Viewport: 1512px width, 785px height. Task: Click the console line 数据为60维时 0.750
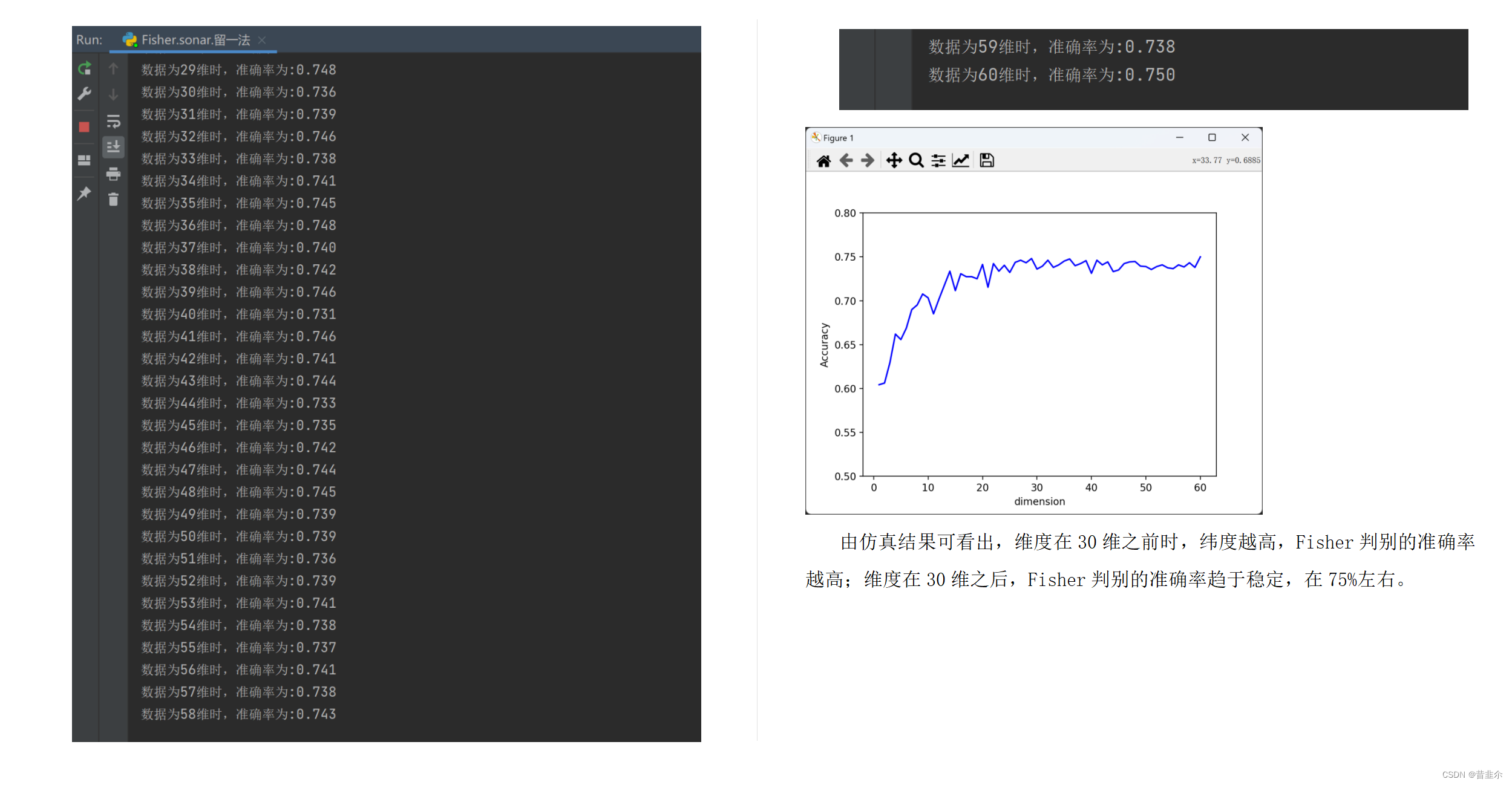[x=1052, y=74]
